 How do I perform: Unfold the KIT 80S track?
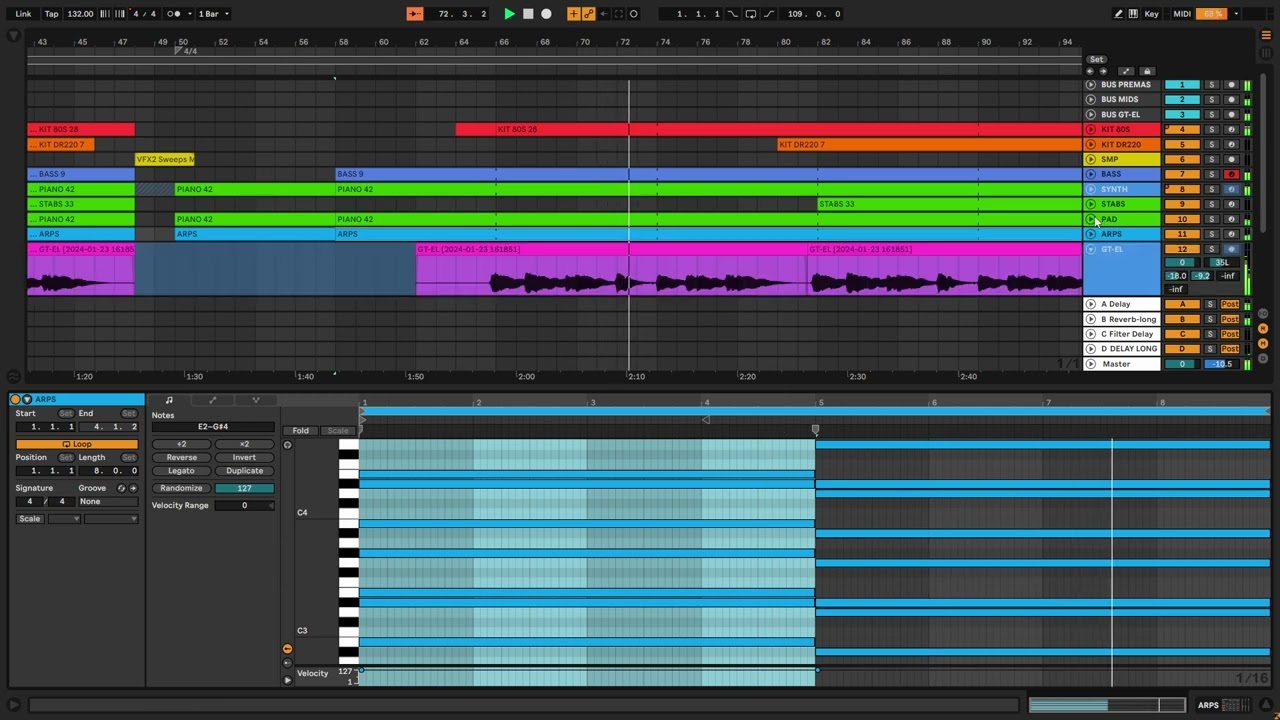click(x=1091, y=130)
